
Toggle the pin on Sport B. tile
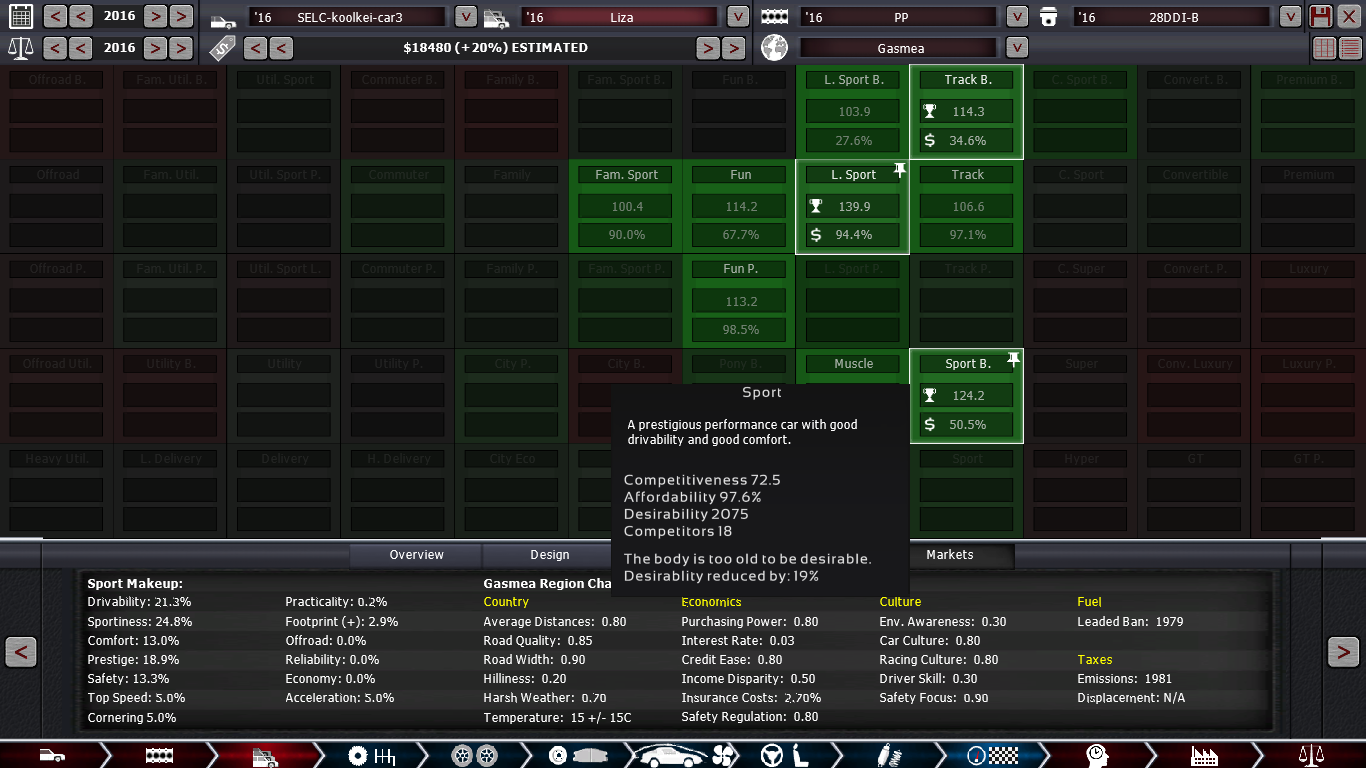(1013, 360)
